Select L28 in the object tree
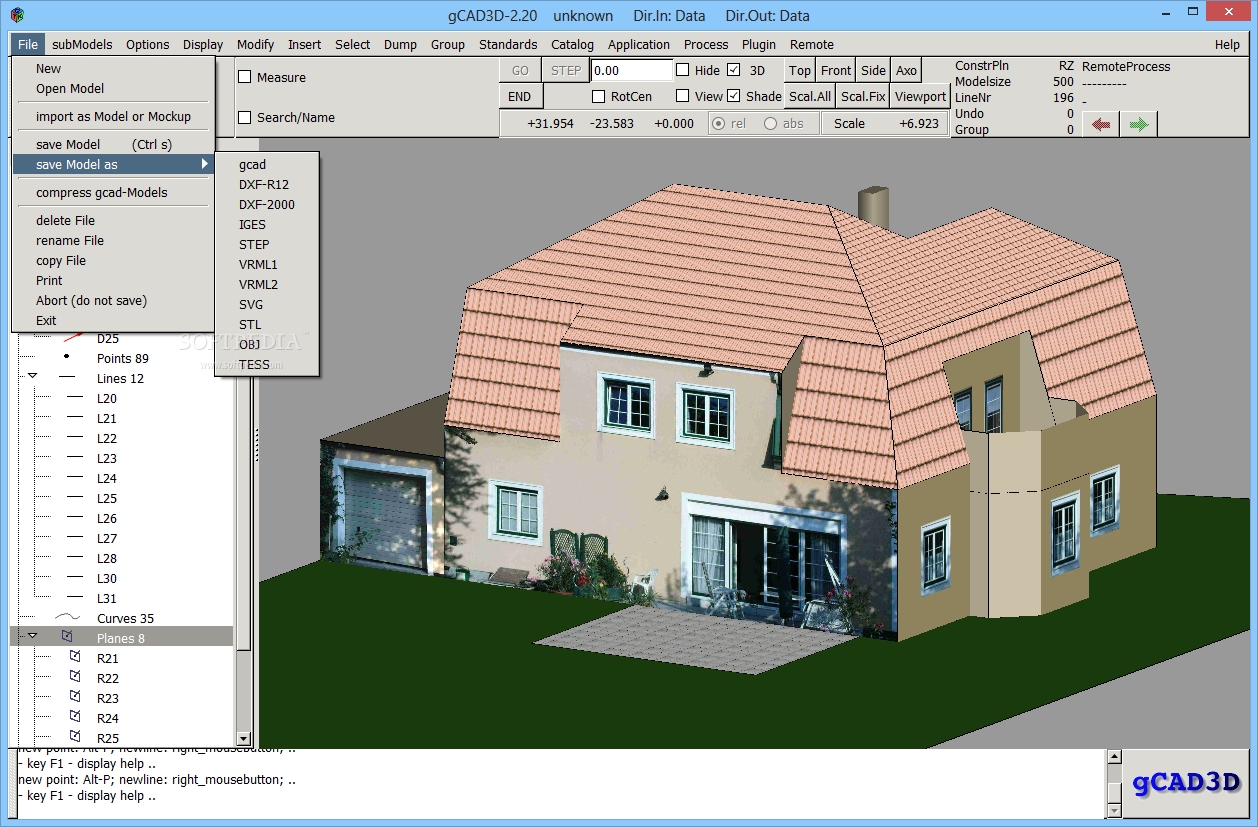This screenshot has height=827, width=1258. click(x=107, y=558)
